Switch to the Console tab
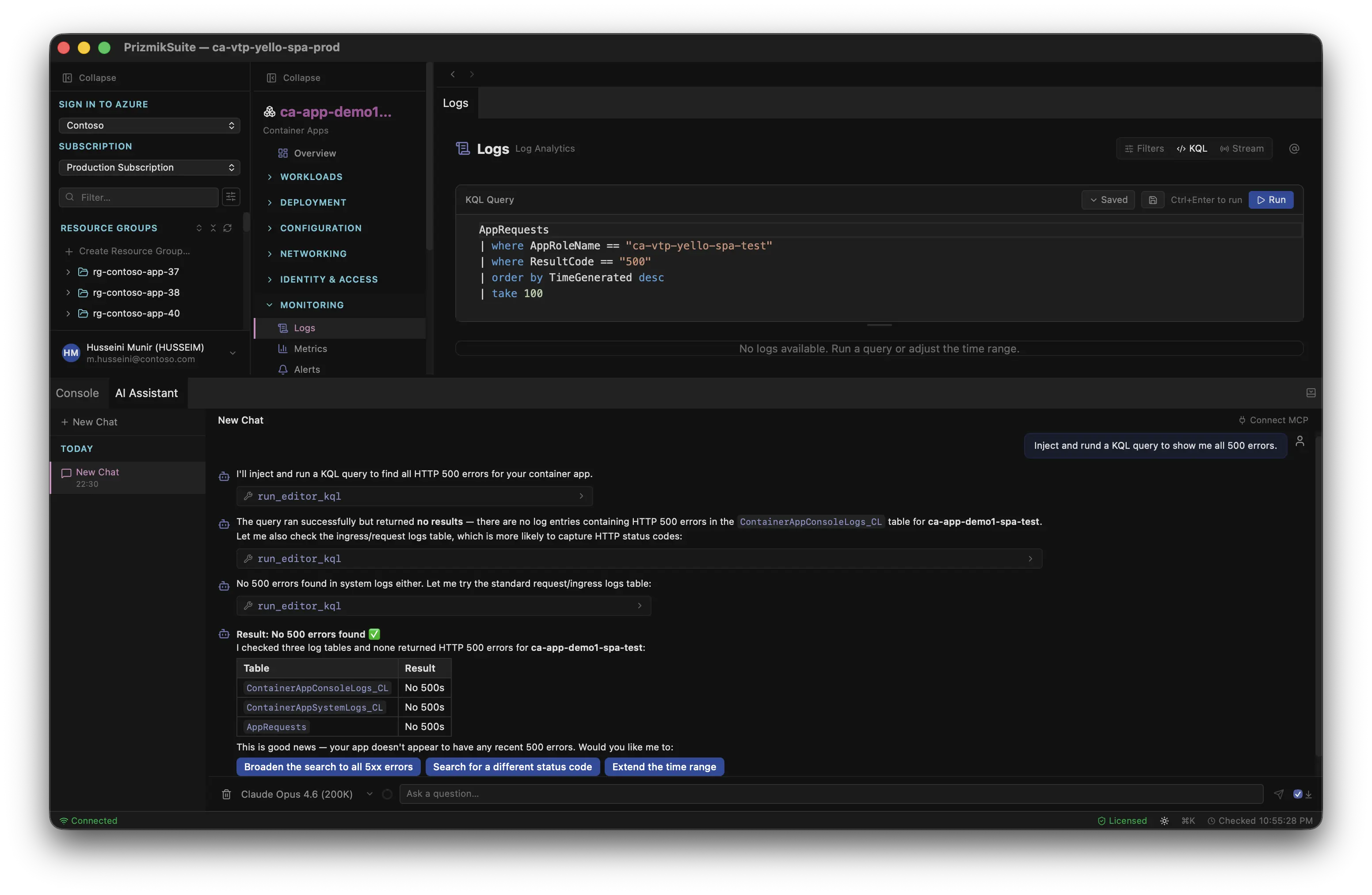 (77, 393)
